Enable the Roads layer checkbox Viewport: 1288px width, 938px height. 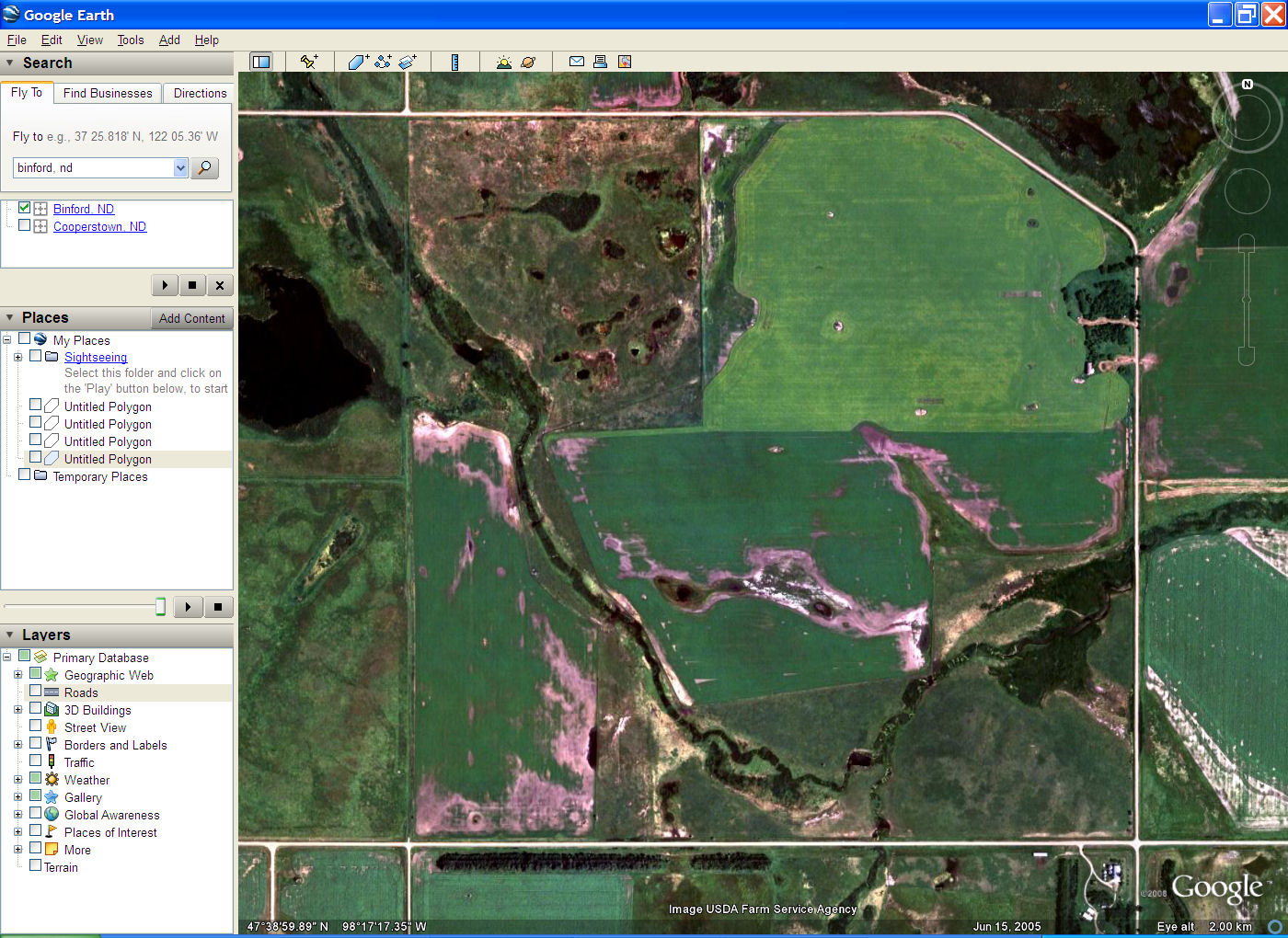(35, 691)
